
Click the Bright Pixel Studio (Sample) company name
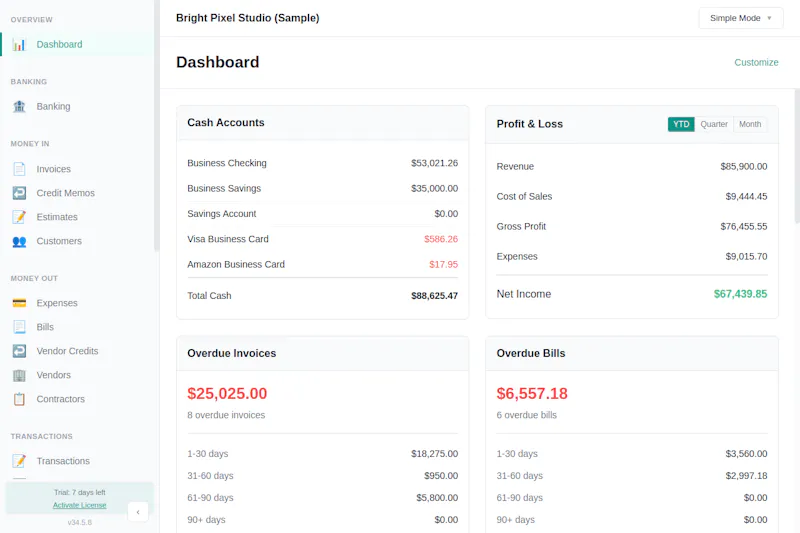(247, 18)
